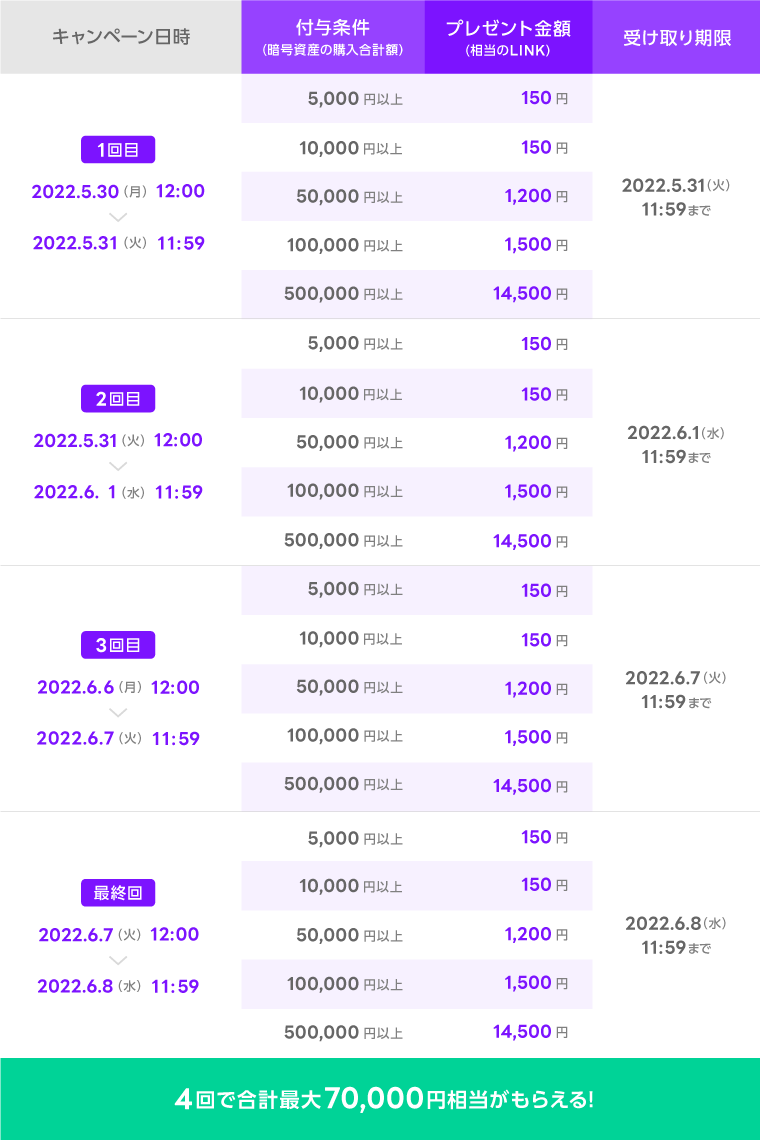This screenshot has width=760, height=1140.
Task: Click the down chevron under 2022.6.6 12:00
Action: (118, 713)
